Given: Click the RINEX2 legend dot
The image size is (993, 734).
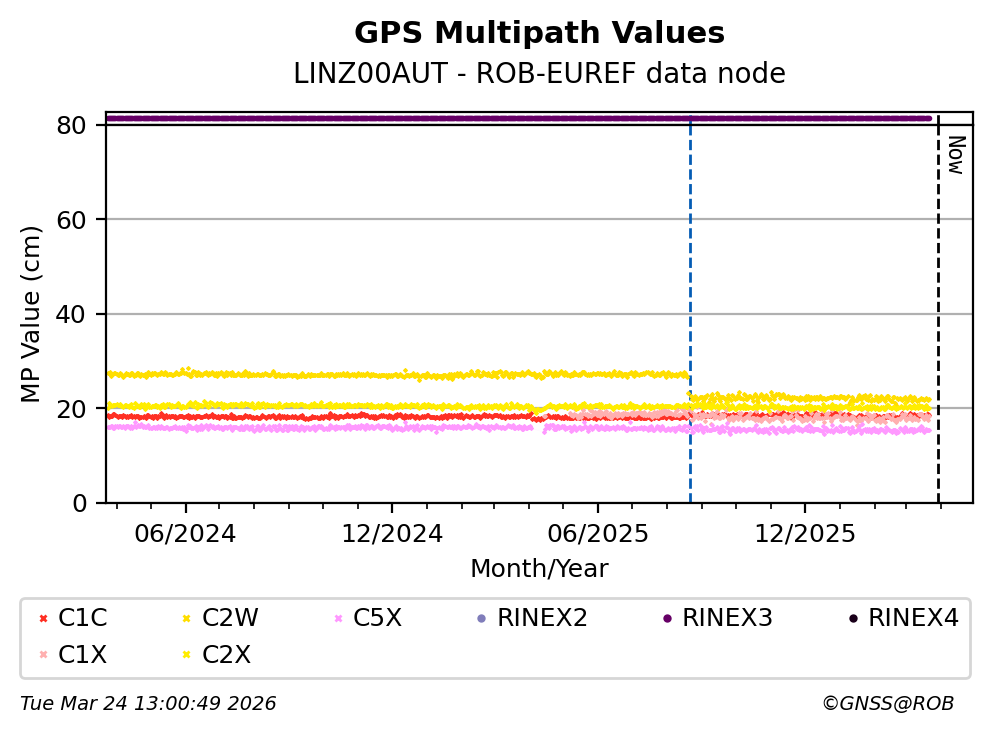Looking at the screenshot, I should point(481,619).
